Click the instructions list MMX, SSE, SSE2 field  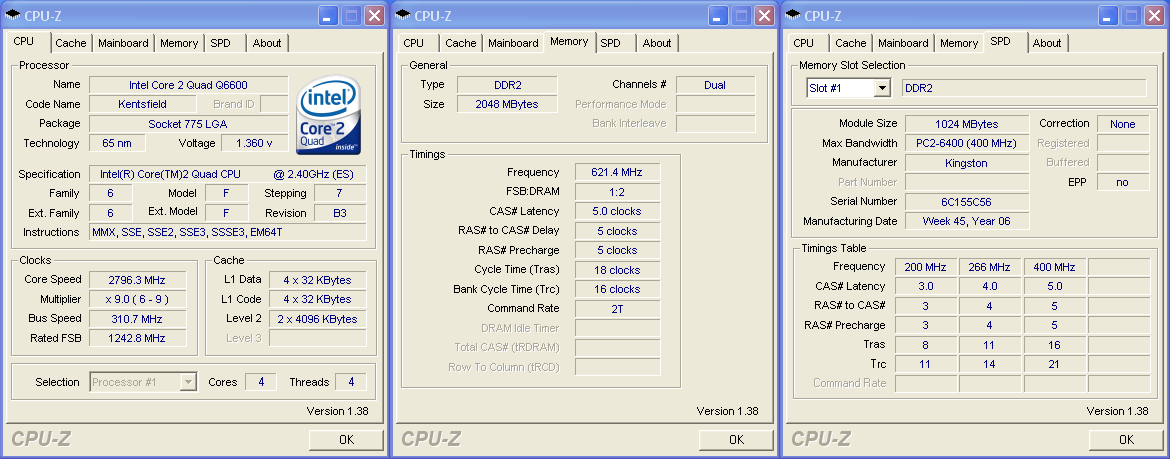click(x=228, y=232)
